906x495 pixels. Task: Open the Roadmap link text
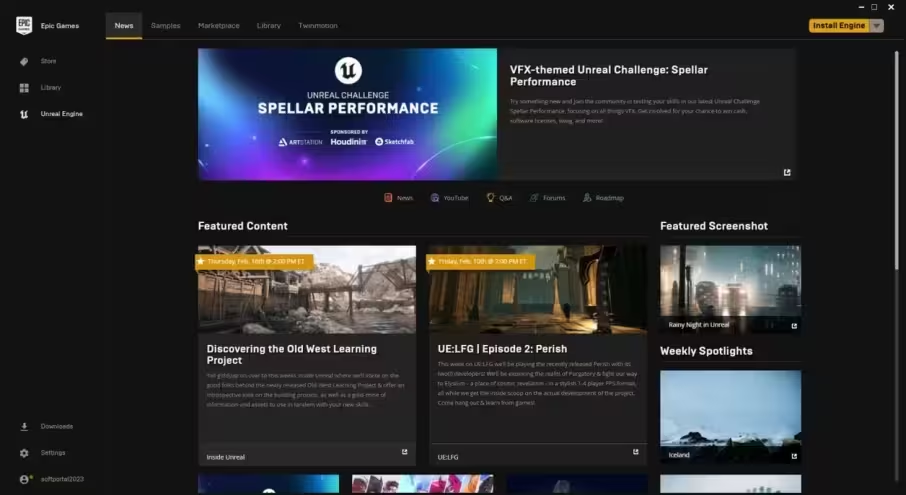coord(610,198)
